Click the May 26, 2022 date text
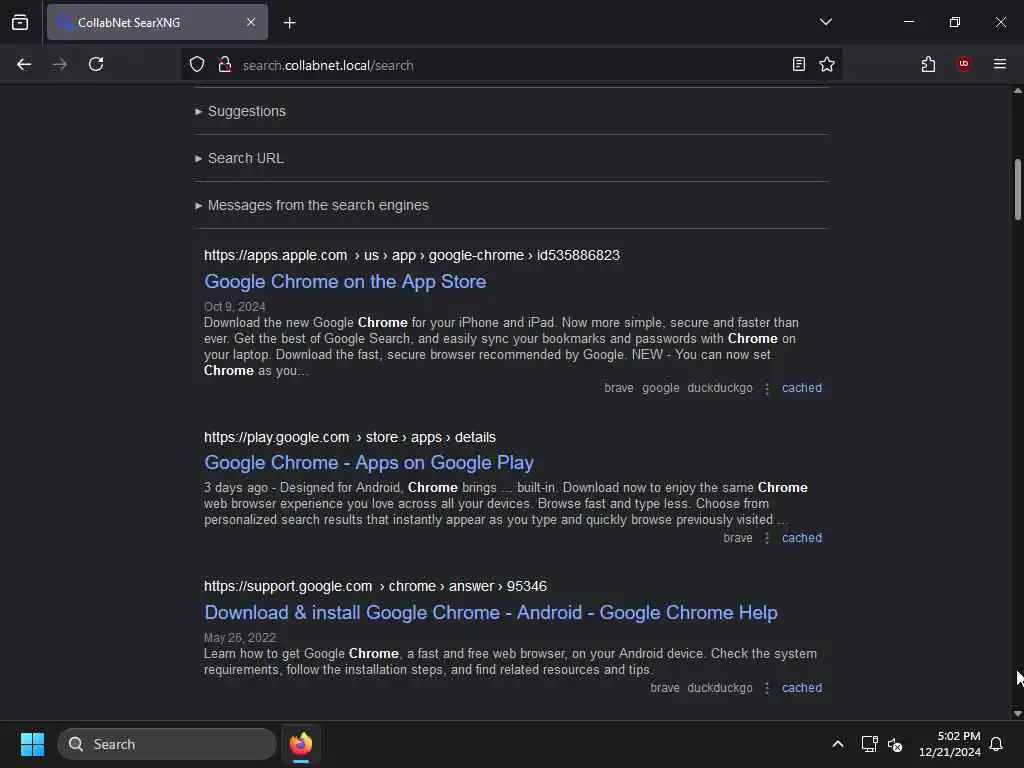Image resolution: width=1024 pixels, height=768 pixels. pyautogui.click(x=240, y=638)
